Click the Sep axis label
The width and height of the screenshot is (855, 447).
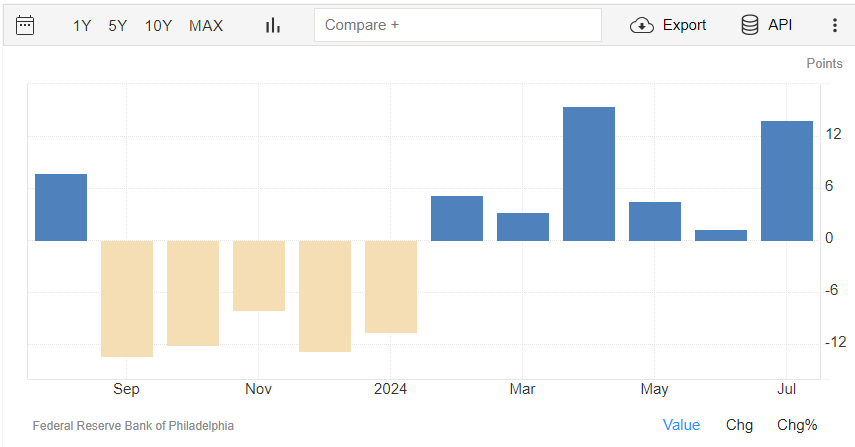click(x=127, y=389)
